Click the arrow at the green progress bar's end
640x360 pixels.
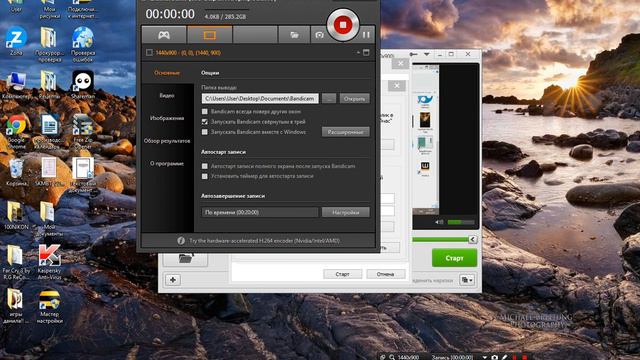(x=473, y=240)
